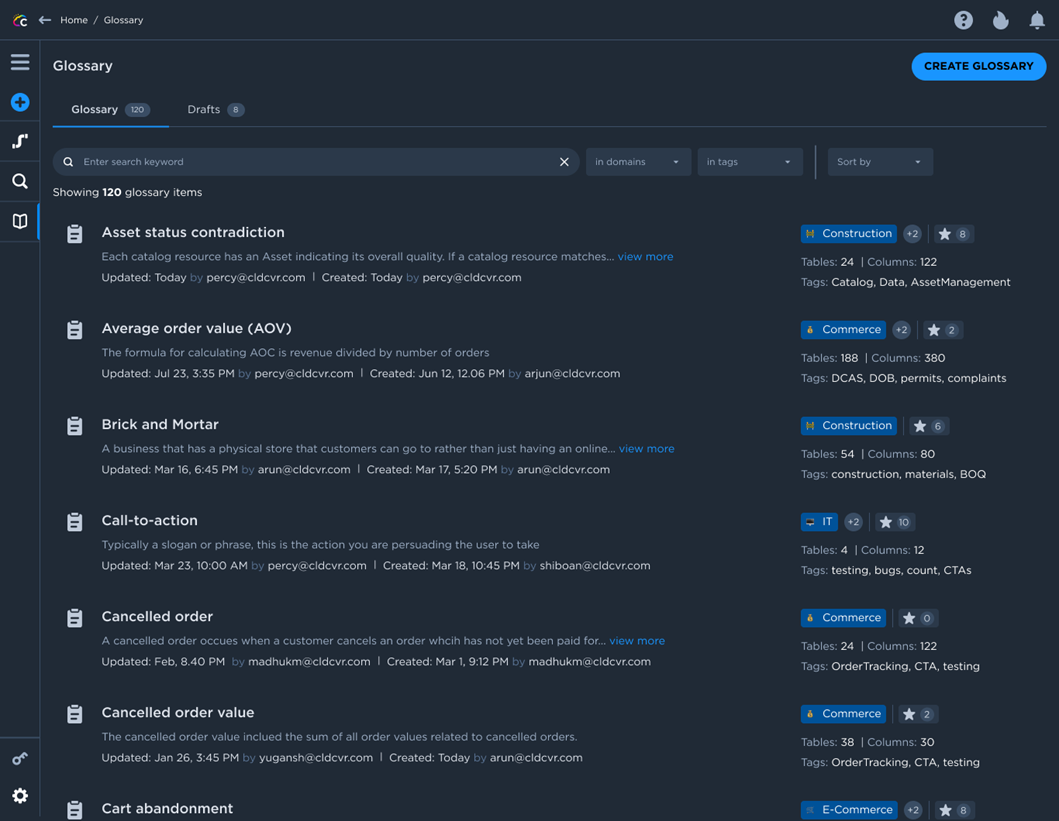Open the hamburger menu in sidebar
The width and height of the screenshot is (1059, 821).
click(20, 62)
